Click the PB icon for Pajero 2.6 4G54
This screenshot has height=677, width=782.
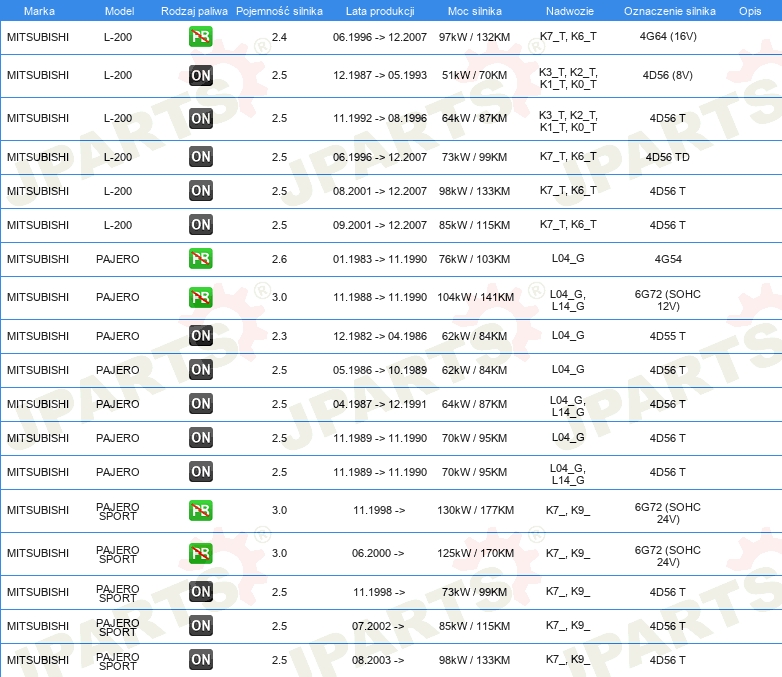point(200,258)
